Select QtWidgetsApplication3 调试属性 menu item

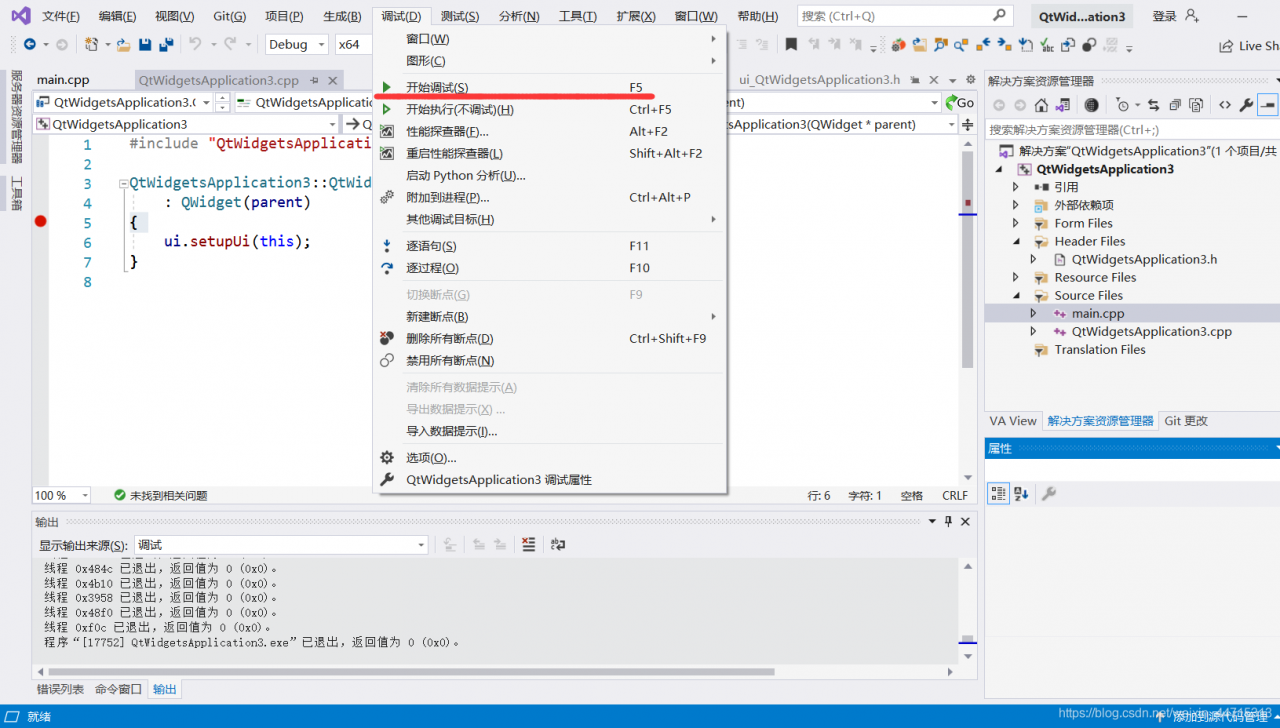click(x=549, y=479)
